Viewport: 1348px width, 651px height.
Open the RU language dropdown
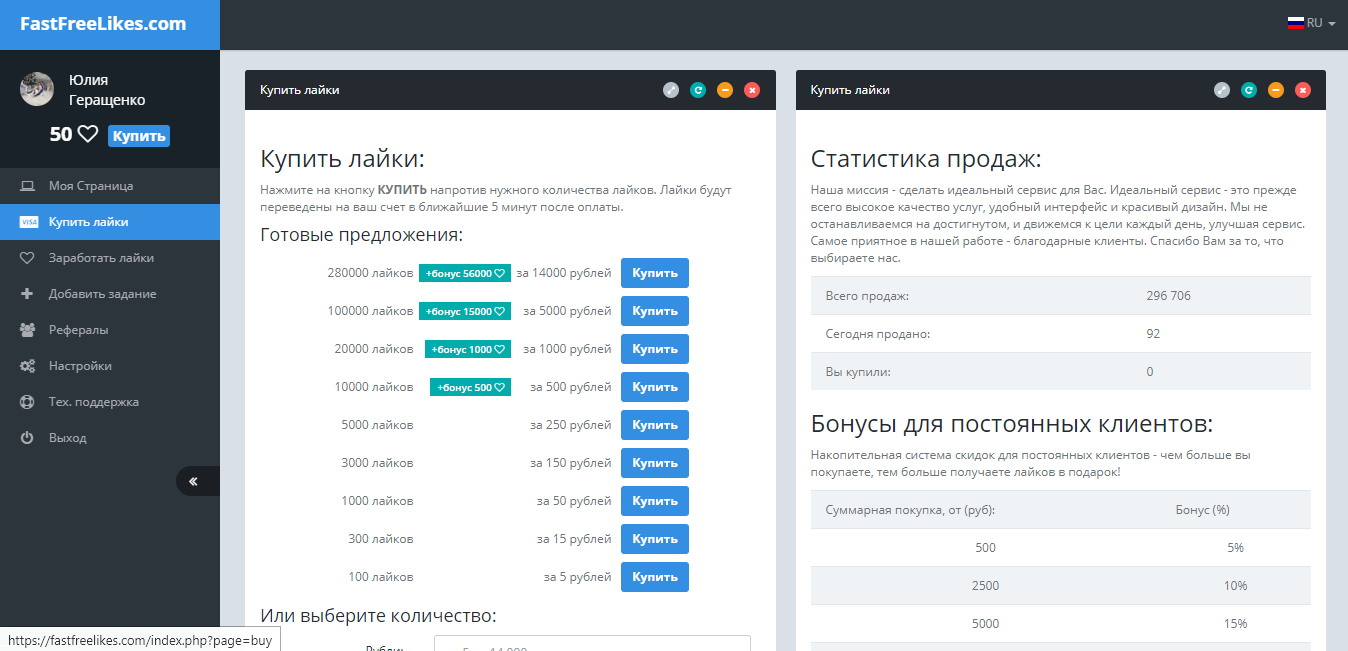tap(1311, 22)
